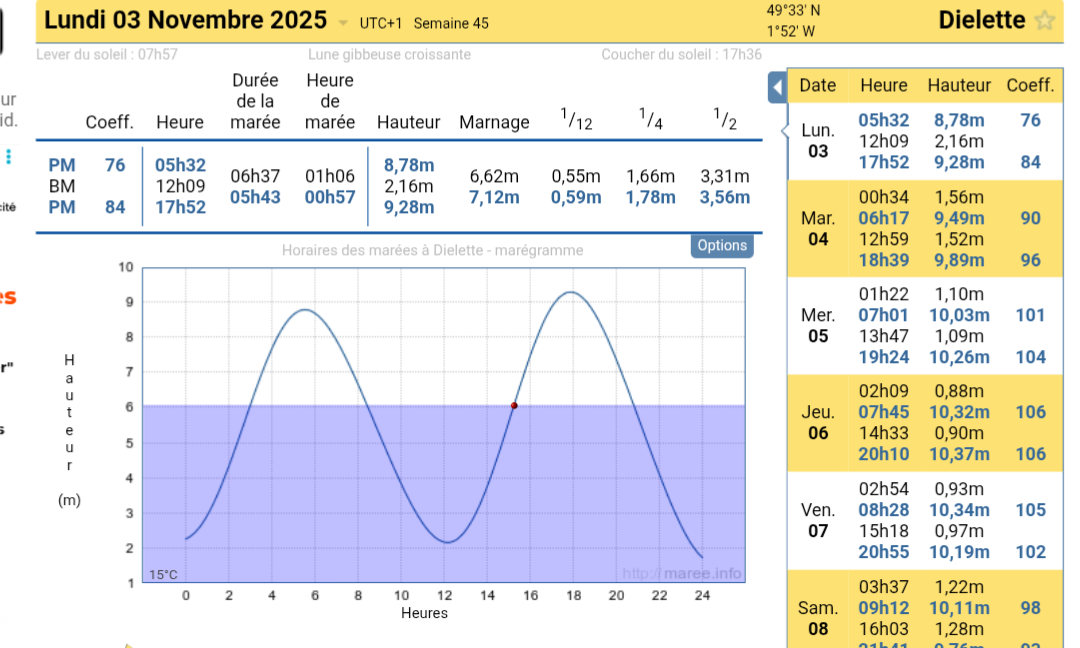Add Dielette to favorites with star icon

(x=1045, y=21)
